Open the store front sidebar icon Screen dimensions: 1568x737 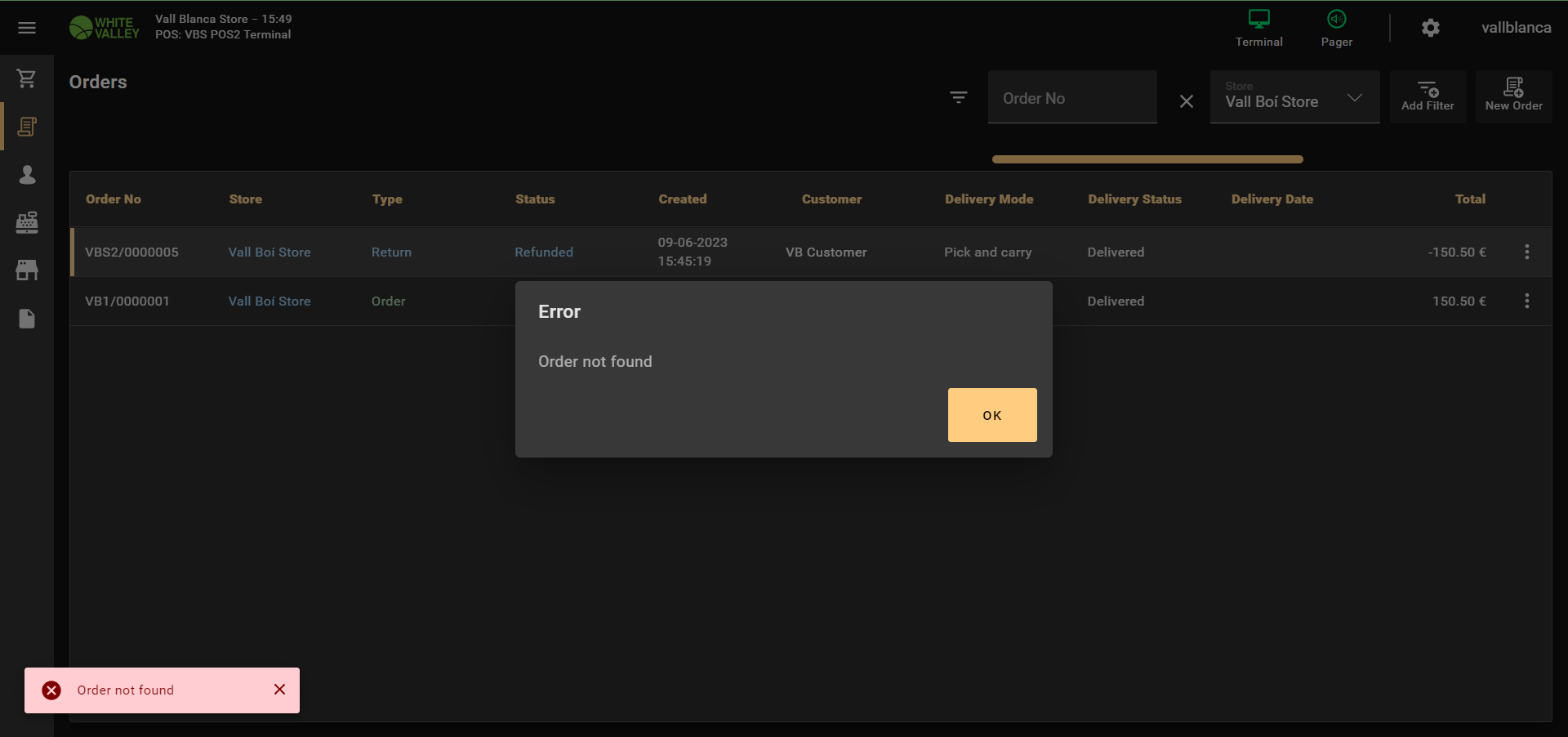coord(27,270)
